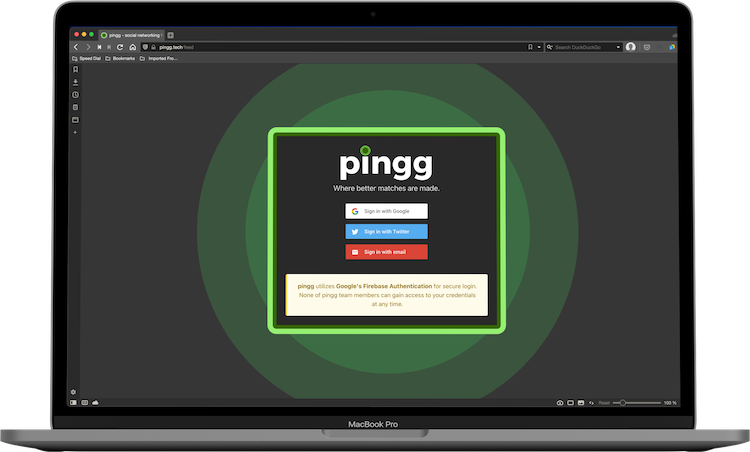
Task: Open page actions code icon
Action: pos(591,403)
